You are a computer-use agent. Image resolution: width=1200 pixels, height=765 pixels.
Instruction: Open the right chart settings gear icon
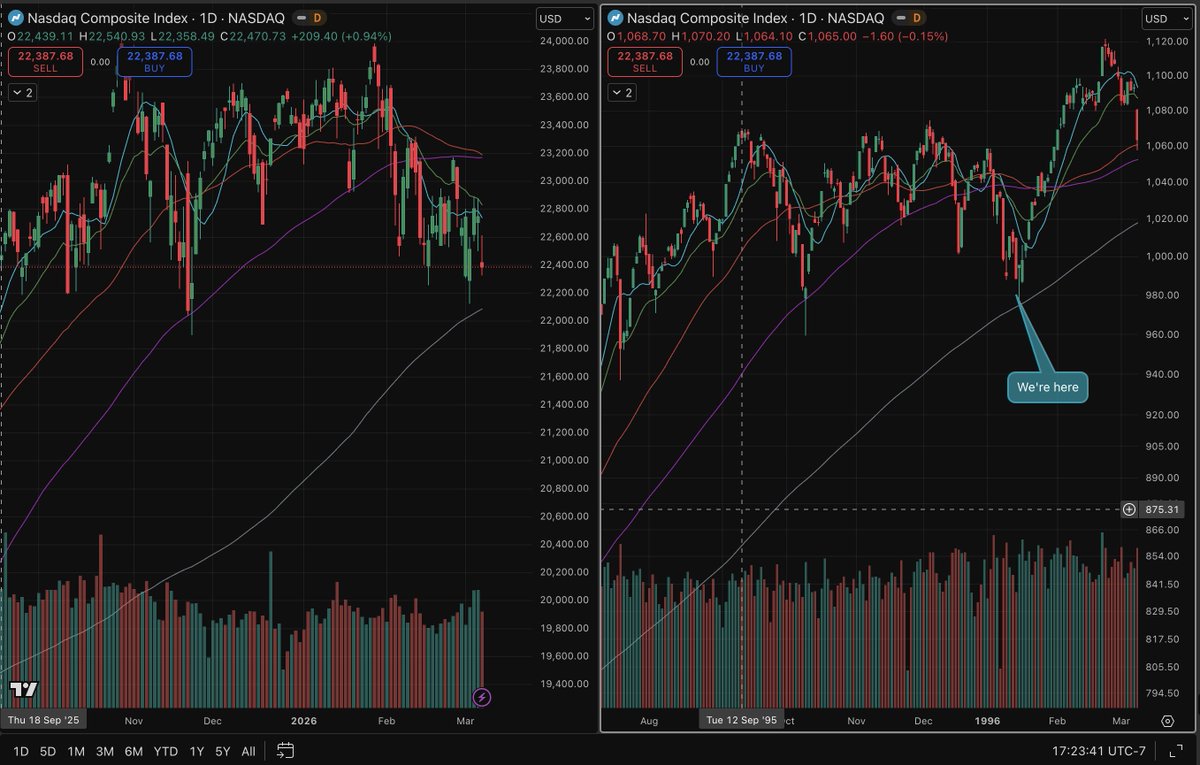1167,721
